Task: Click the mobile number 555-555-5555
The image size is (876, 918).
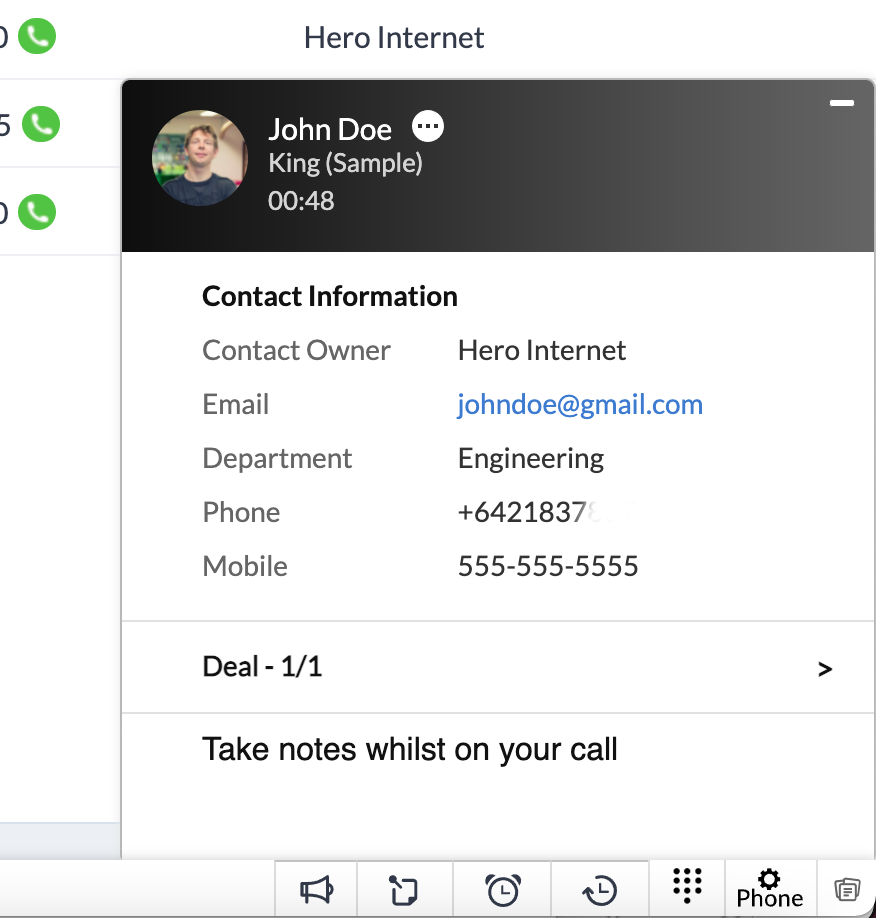Action: coord(548,566)
